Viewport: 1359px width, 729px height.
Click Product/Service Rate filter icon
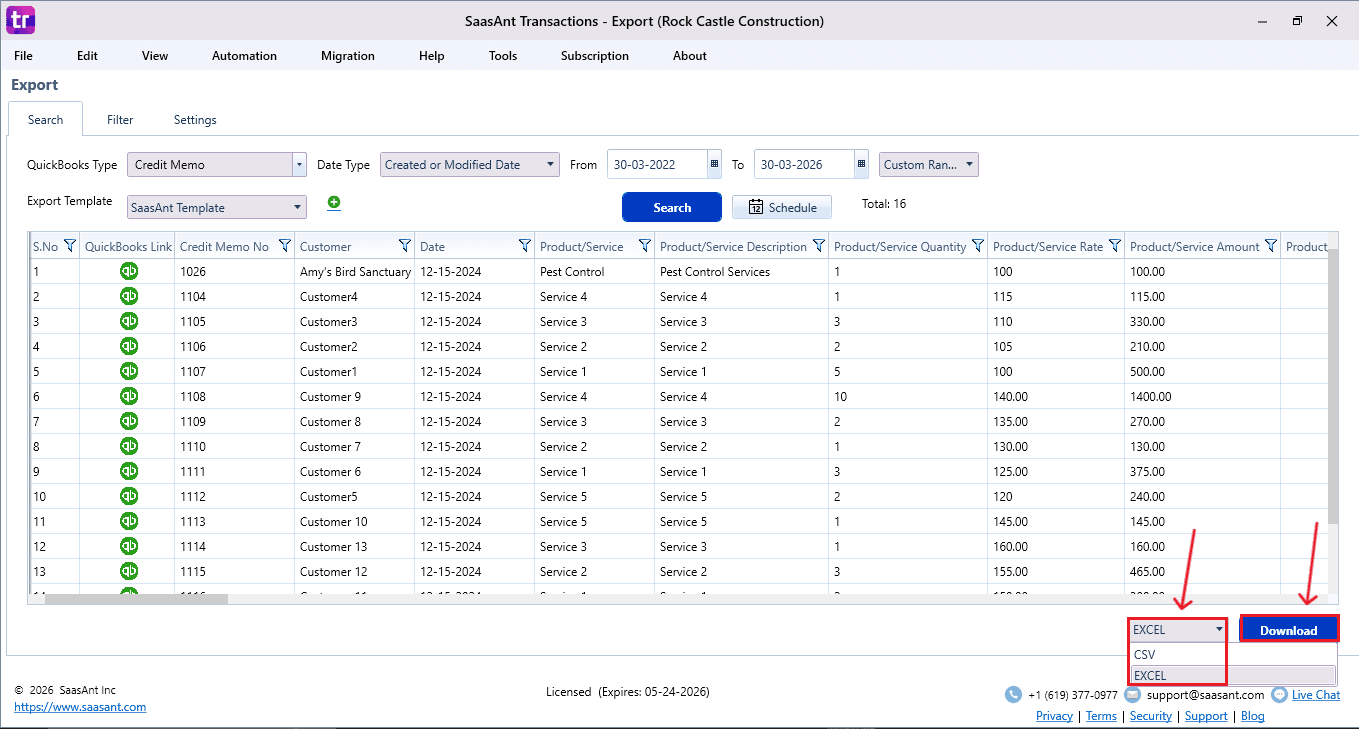1115,246
